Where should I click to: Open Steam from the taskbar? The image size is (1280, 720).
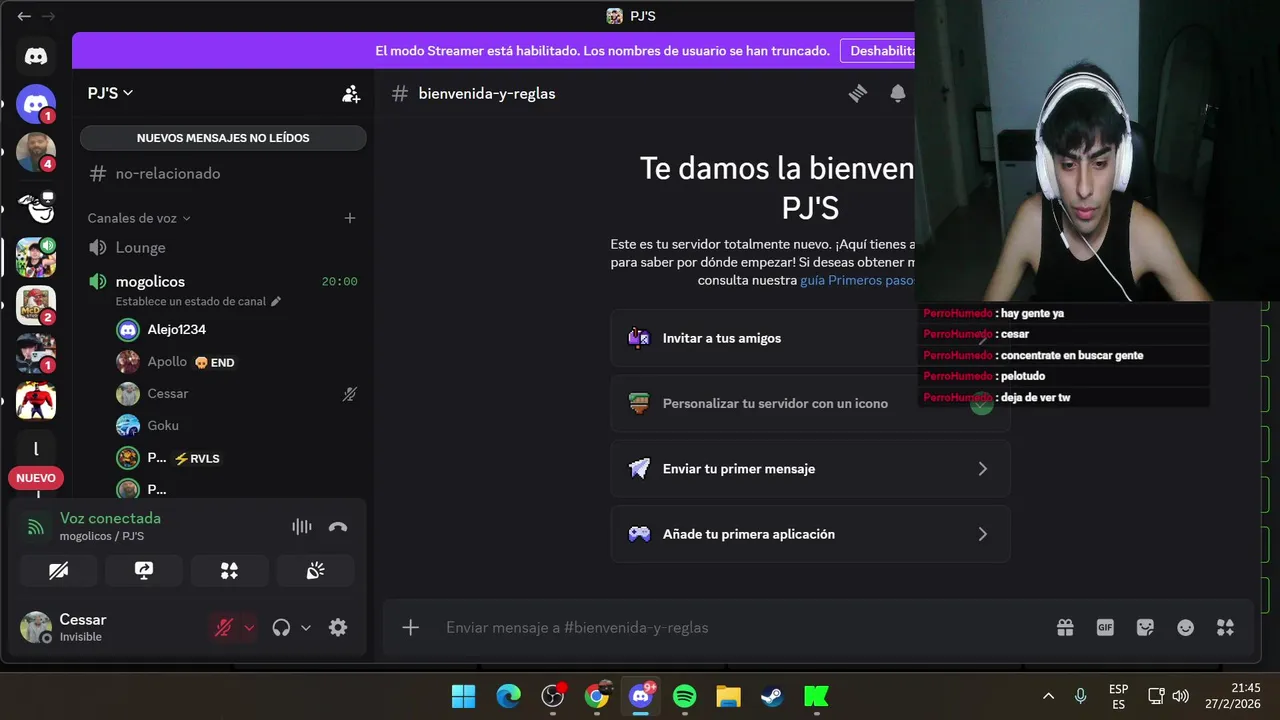coord(772,696)
